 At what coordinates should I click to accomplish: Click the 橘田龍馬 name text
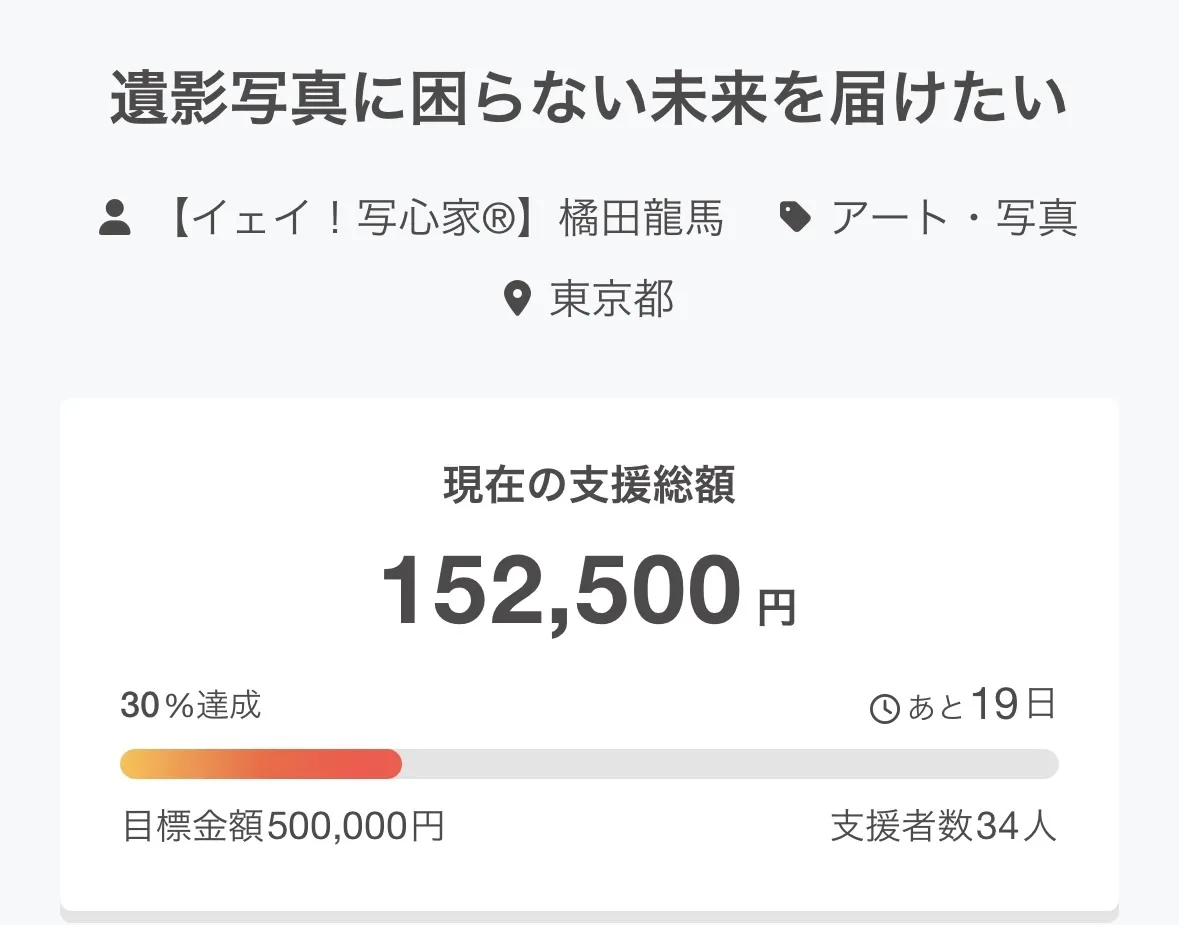tap(641, 218)
